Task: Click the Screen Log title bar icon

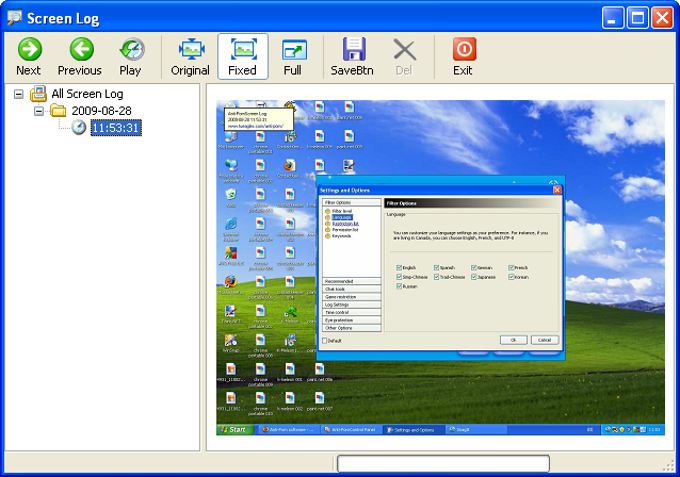Action: pos(14,18)
